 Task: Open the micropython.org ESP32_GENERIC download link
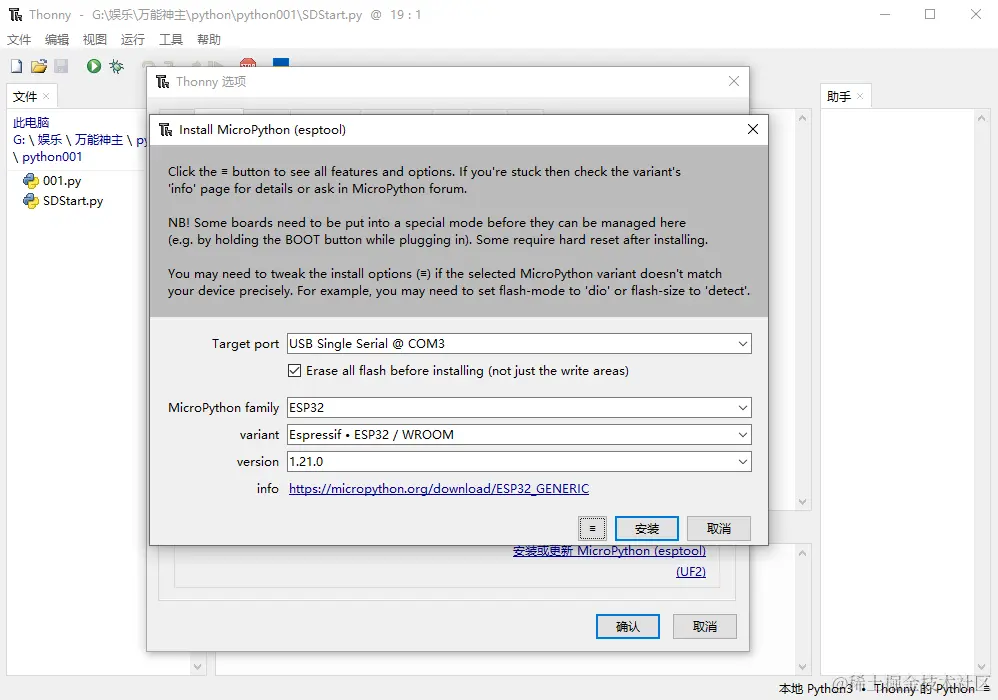click(x=439, y=489)
